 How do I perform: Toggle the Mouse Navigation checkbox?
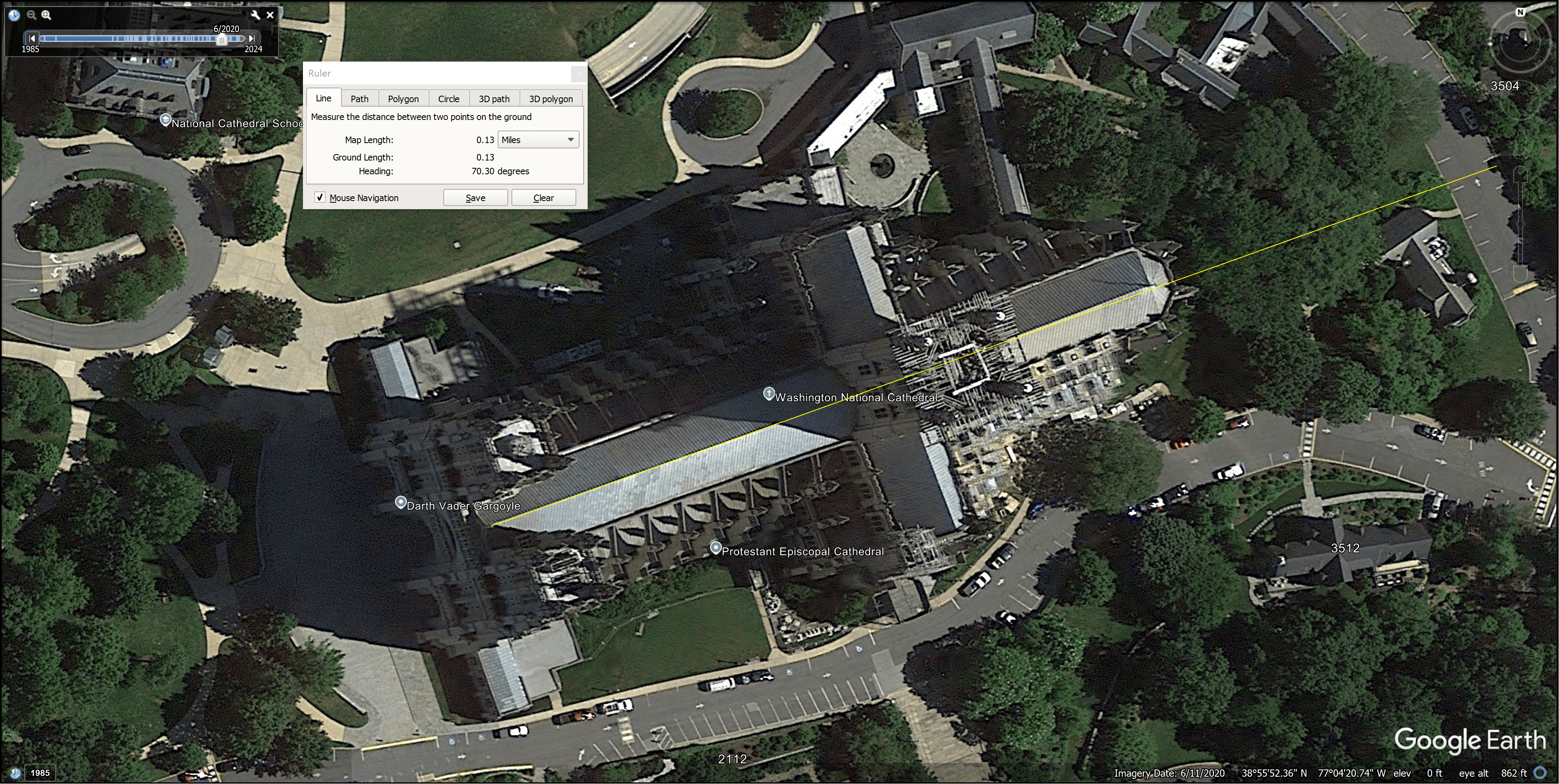[x=320, y=197]
